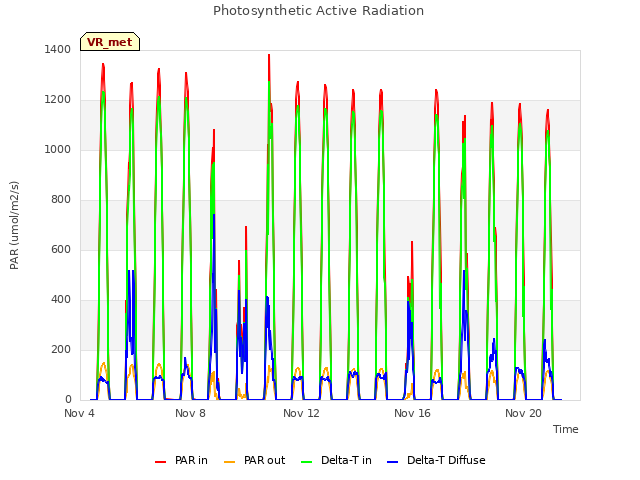Click the 800 y-axis value

tap(61, 200)
